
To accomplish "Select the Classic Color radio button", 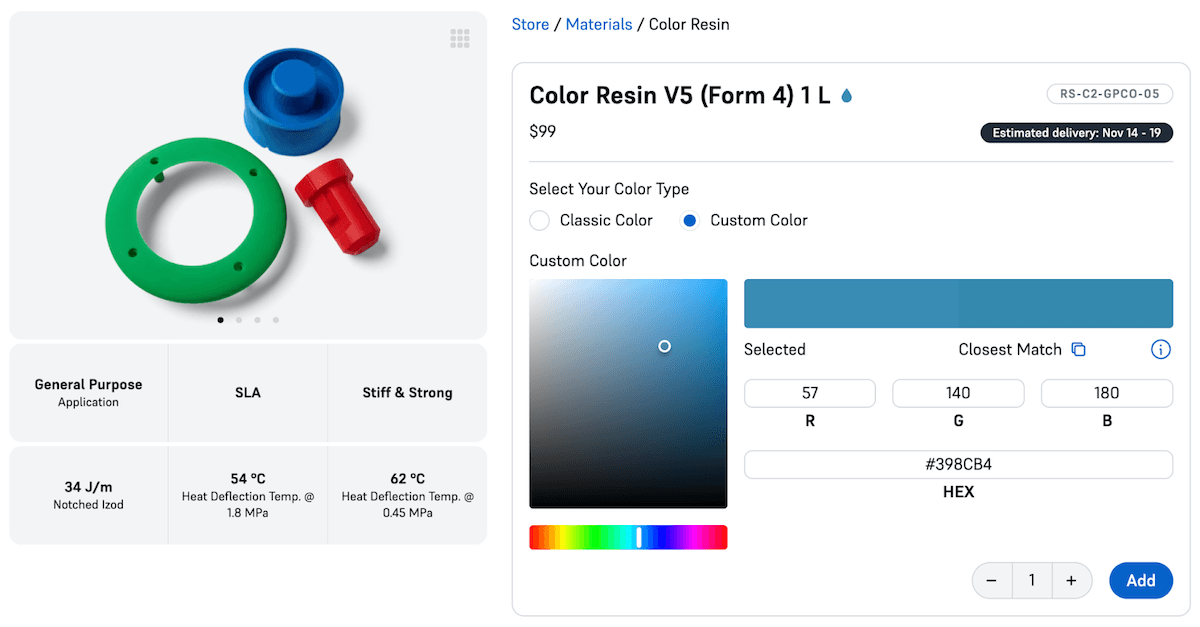I will click(539, 220).
